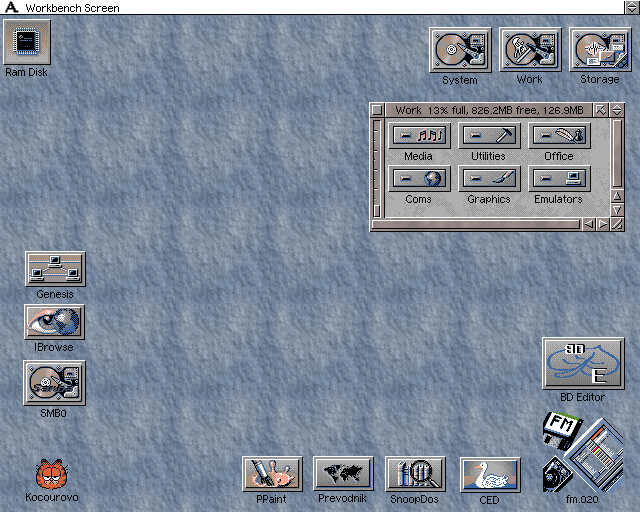This screenshot has width=640, height=512.
Task: Click the Kocourovo Garfield icon
Action: click(x=51, y=474)
